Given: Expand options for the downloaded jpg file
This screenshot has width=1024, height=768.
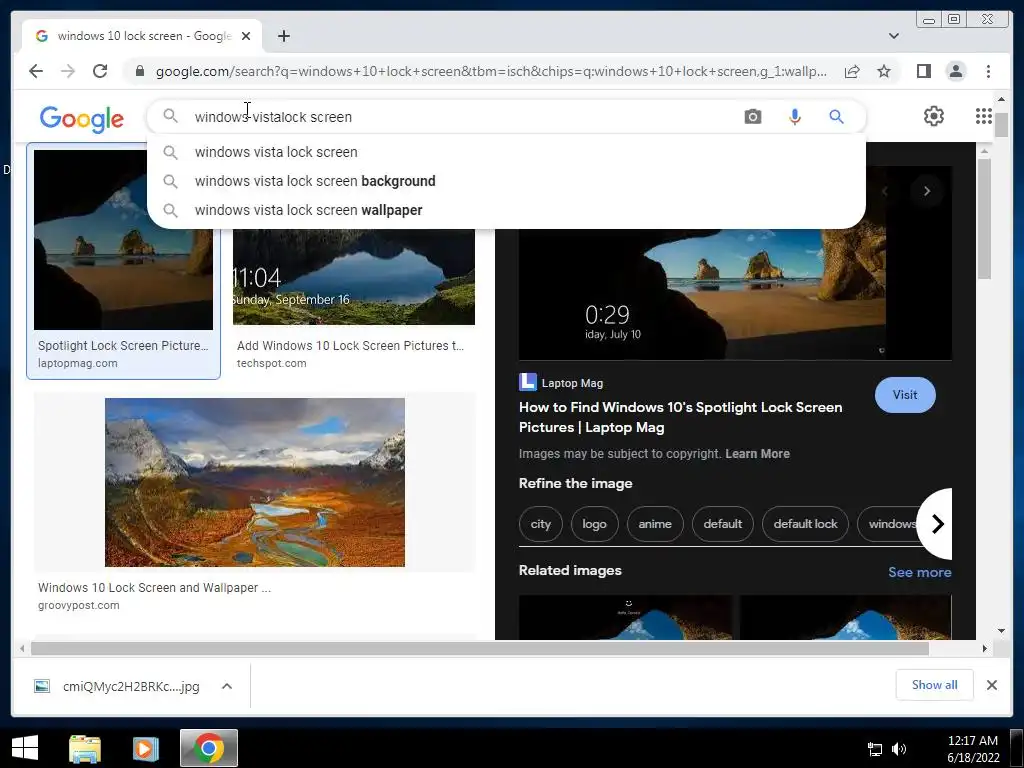Looking at the screenshot, I should 227,686.
